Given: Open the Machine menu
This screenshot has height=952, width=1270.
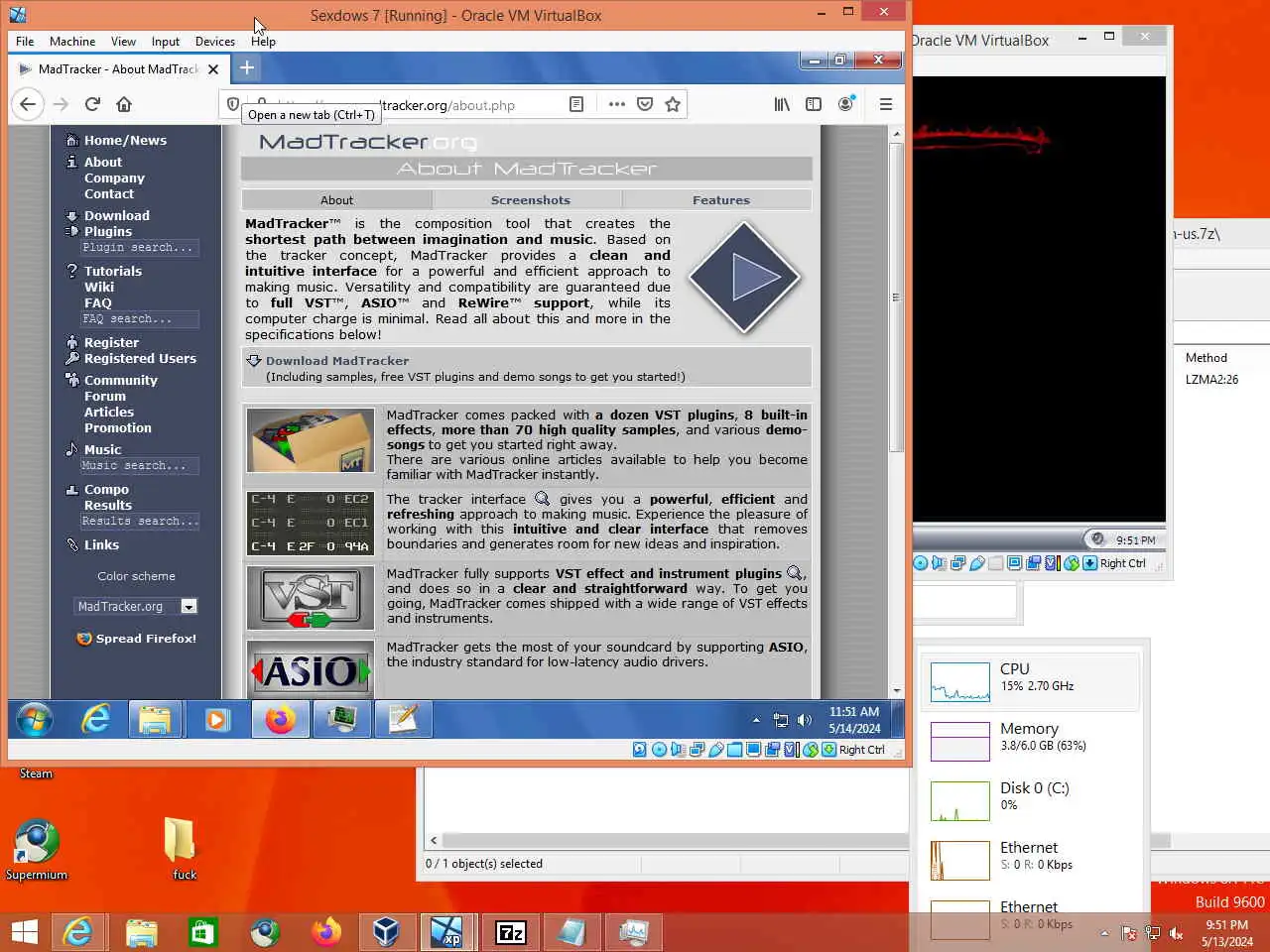Looking at the screenshot, I should tap(72, 41).
